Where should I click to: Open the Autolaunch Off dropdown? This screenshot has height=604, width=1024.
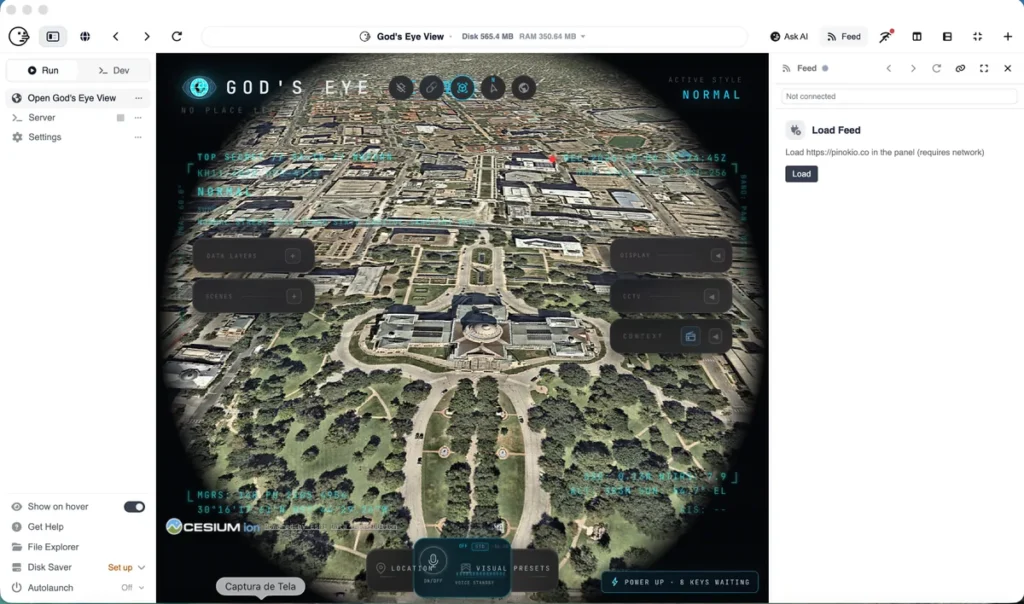pos(133,588)
